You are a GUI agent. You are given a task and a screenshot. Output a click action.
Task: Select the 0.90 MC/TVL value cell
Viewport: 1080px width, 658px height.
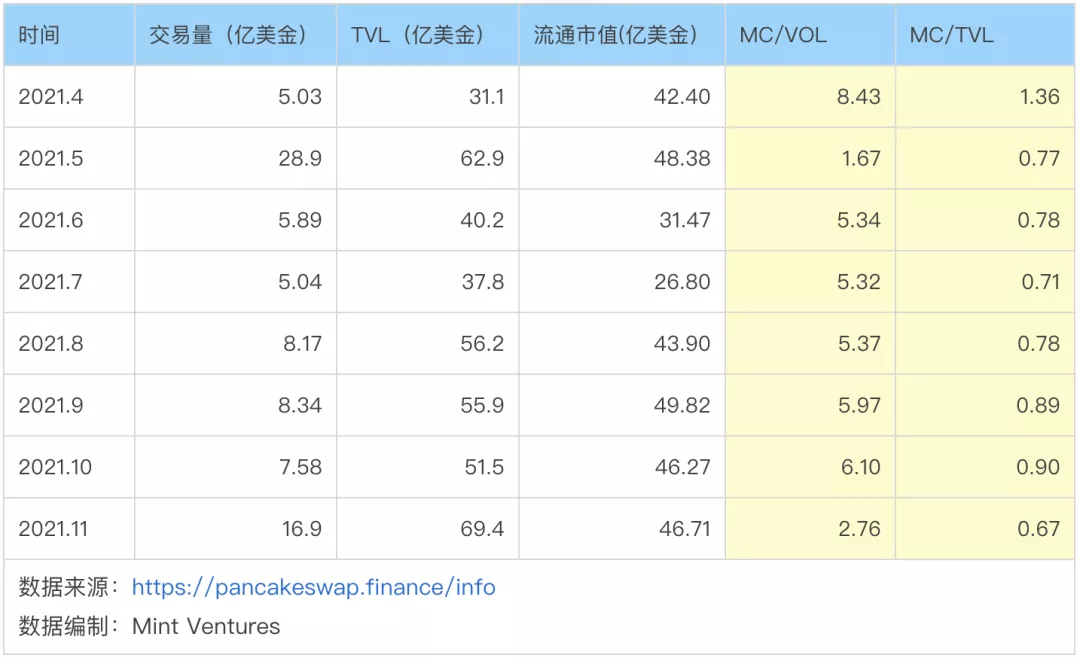[985, 466]
